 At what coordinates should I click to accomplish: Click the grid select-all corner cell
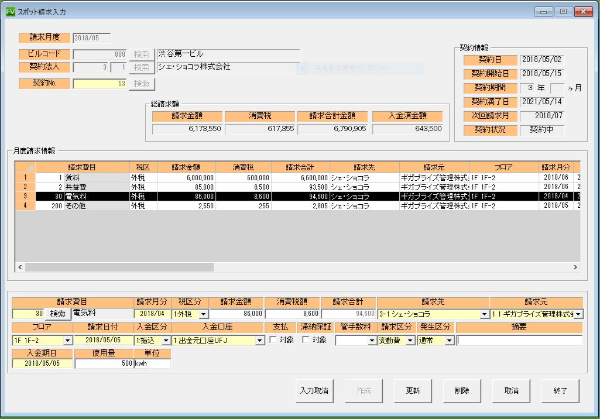pos(25,167)
